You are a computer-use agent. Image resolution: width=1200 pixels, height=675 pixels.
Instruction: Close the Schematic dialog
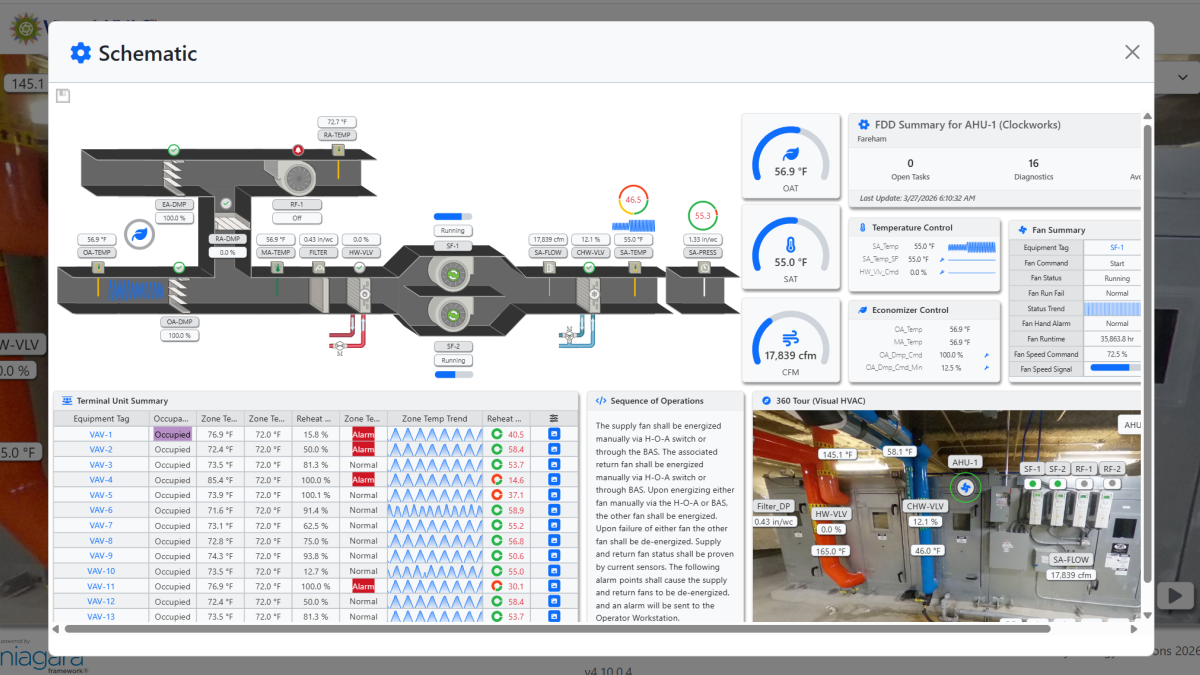coord(1132,52)
